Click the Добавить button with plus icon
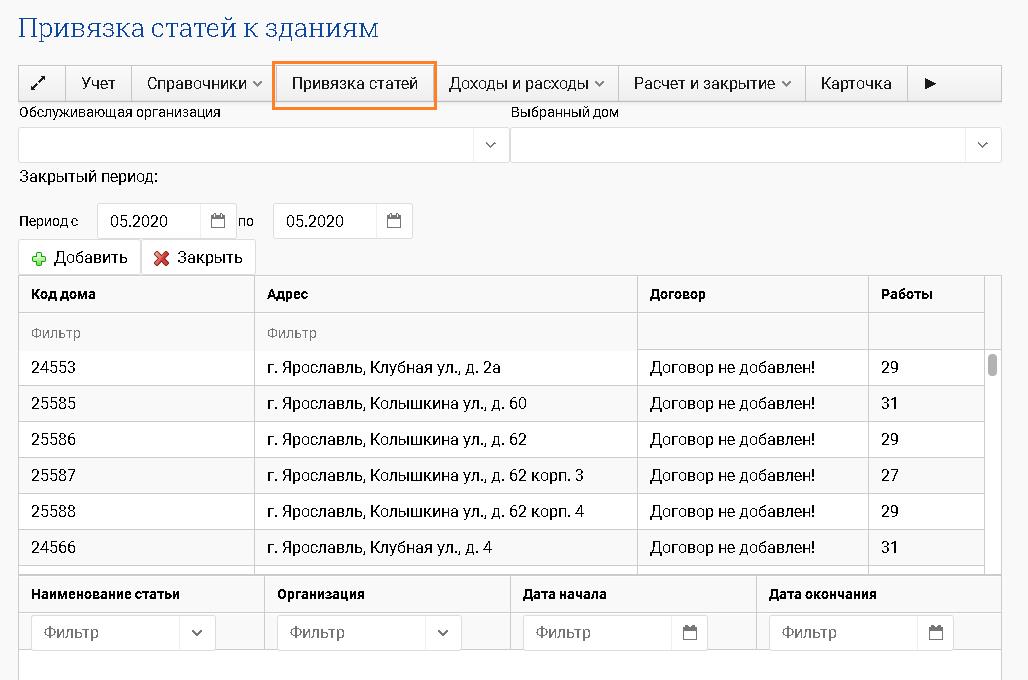This screenshot has width=1028, height=680. [80, 258]
